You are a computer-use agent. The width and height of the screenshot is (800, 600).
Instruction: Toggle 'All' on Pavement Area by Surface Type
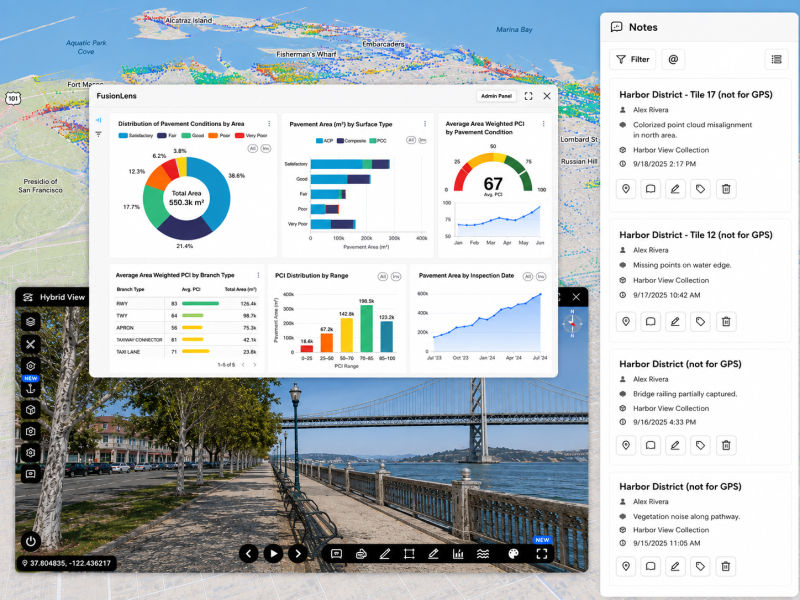point(411,140)
